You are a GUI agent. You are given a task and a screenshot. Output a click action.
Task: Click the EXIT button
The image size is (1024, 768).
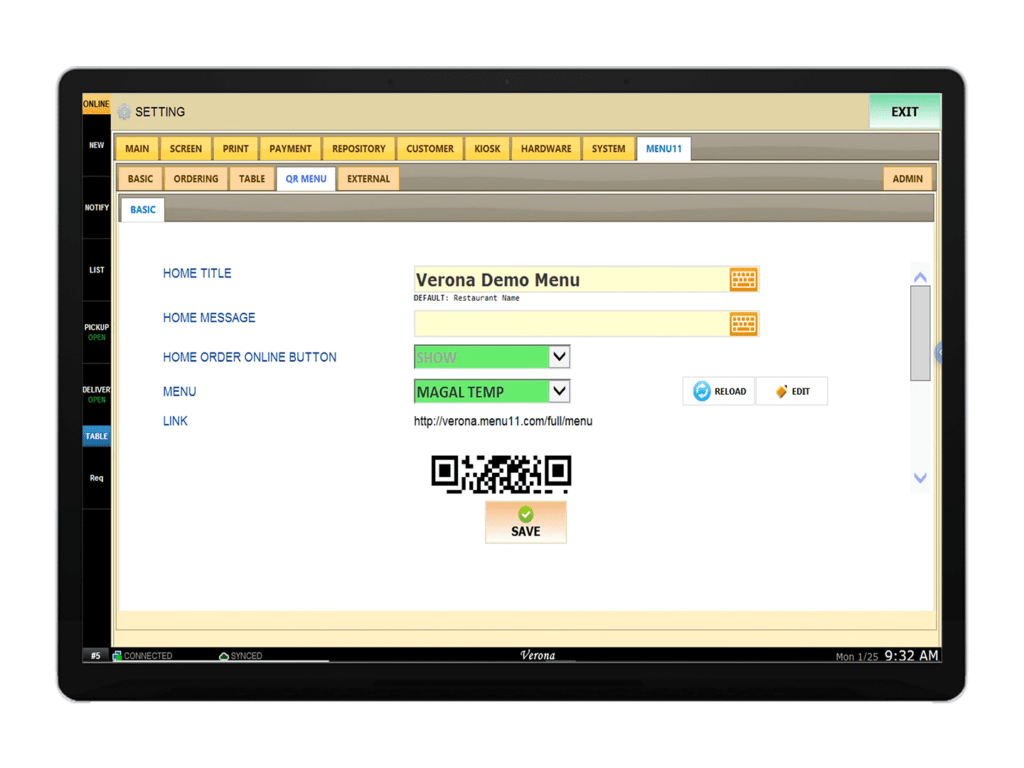tap(904, 112)
